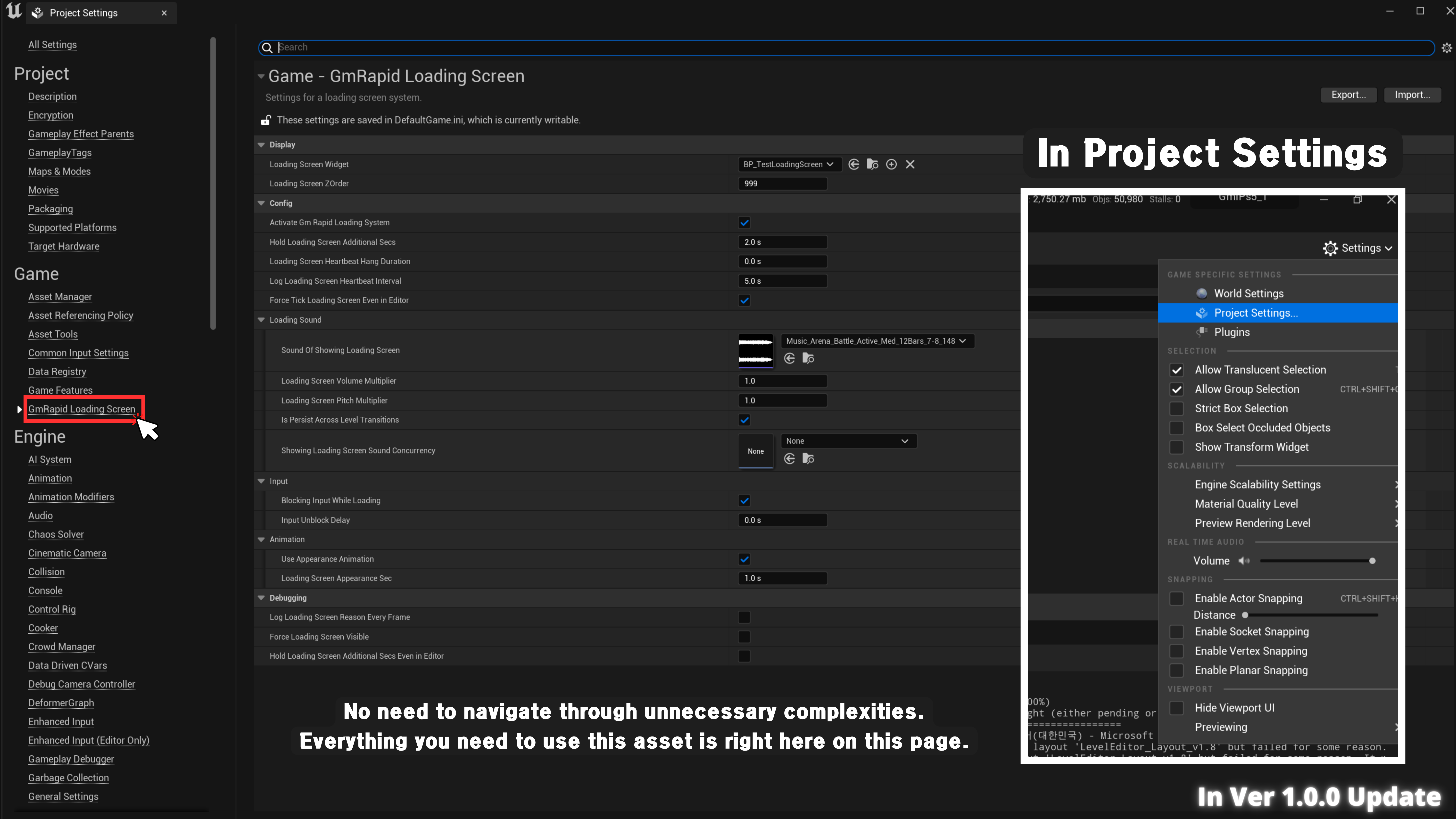Click the Settings gear in the editor preview

(1330, 248)
